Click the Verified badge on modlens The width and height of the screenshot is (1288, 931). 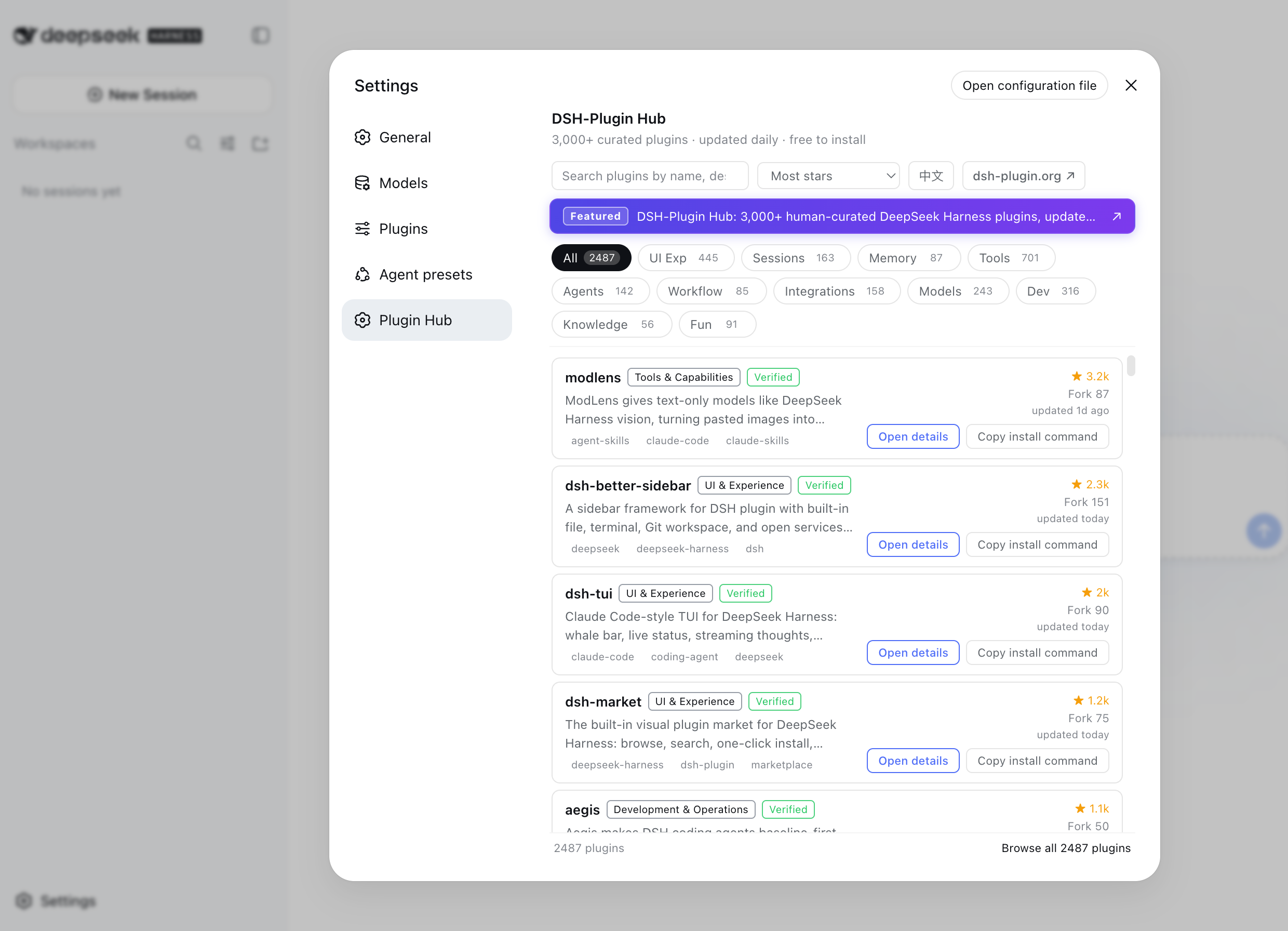click(x=773, y=377)
